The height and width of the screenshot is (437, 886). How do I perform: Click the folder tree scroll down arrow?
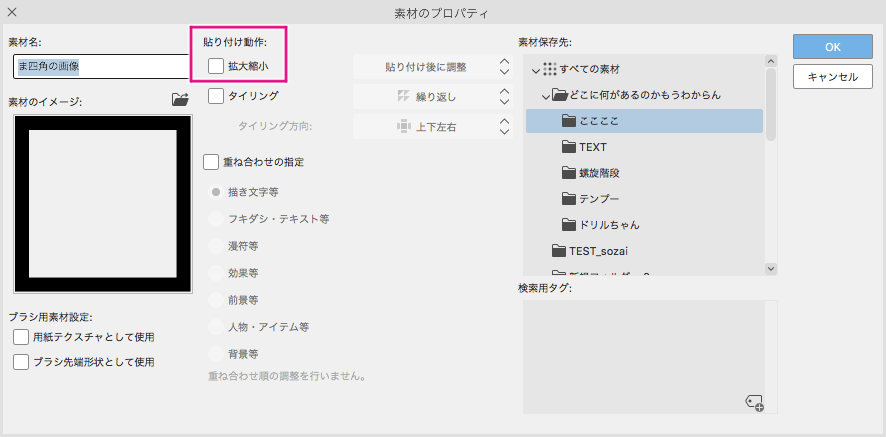point(771,269)
